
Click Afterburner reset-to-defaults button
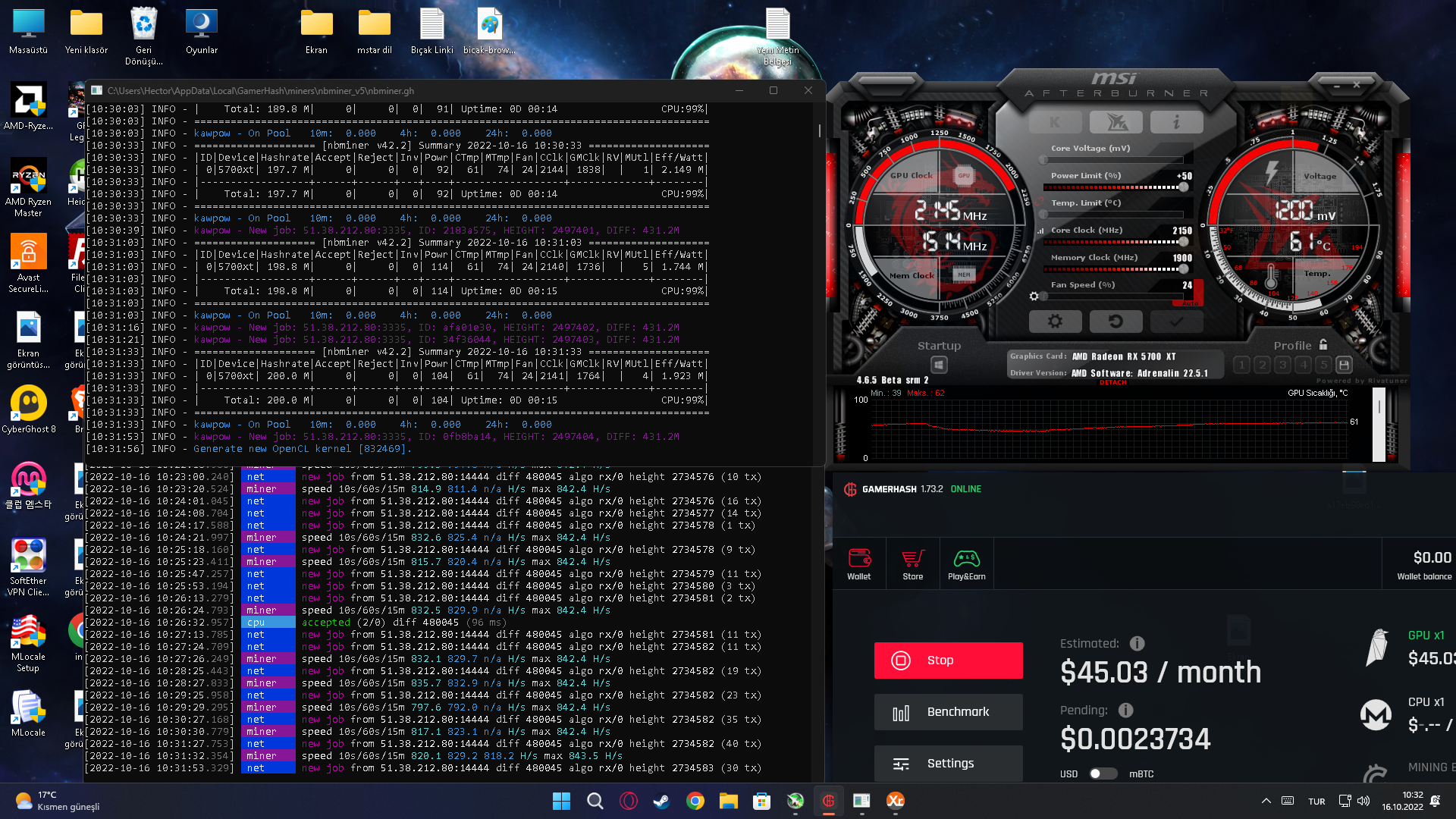[x=1116, y=322]
